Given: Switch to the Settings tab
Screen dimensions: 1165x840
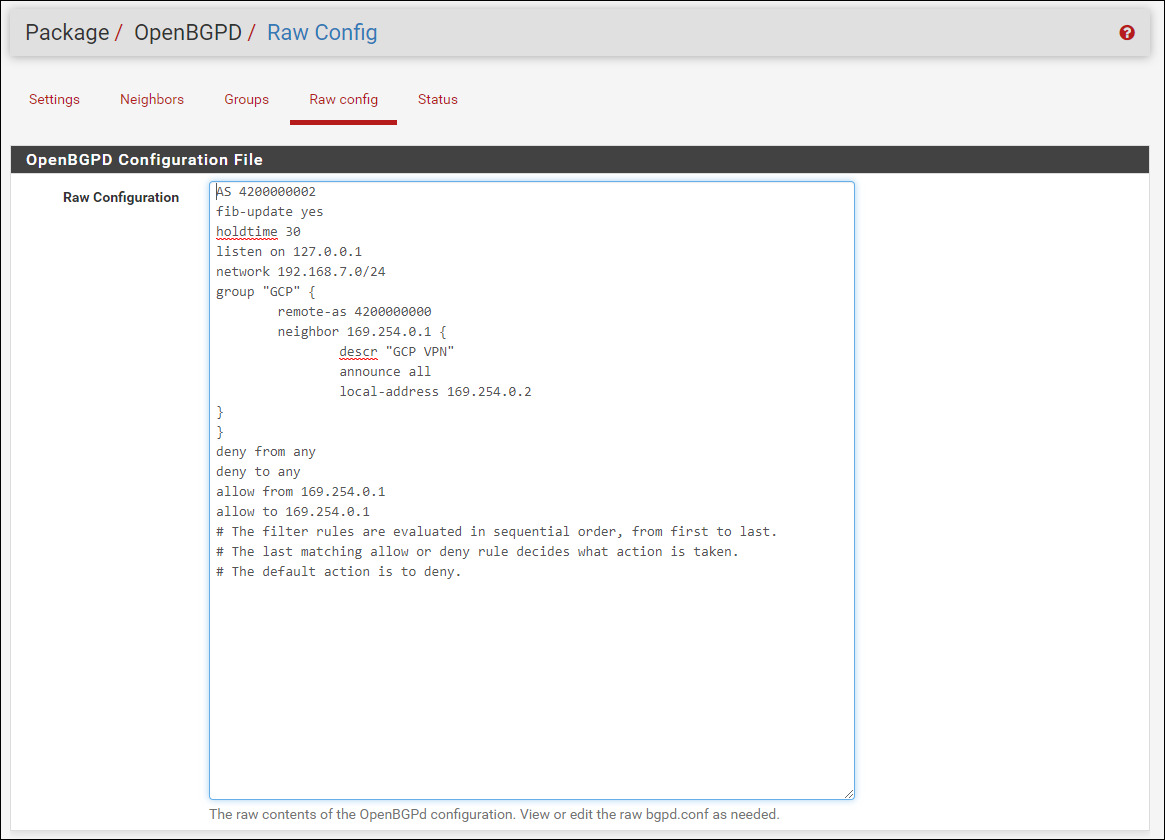Looking at the screenshot, I should point(54,100).
